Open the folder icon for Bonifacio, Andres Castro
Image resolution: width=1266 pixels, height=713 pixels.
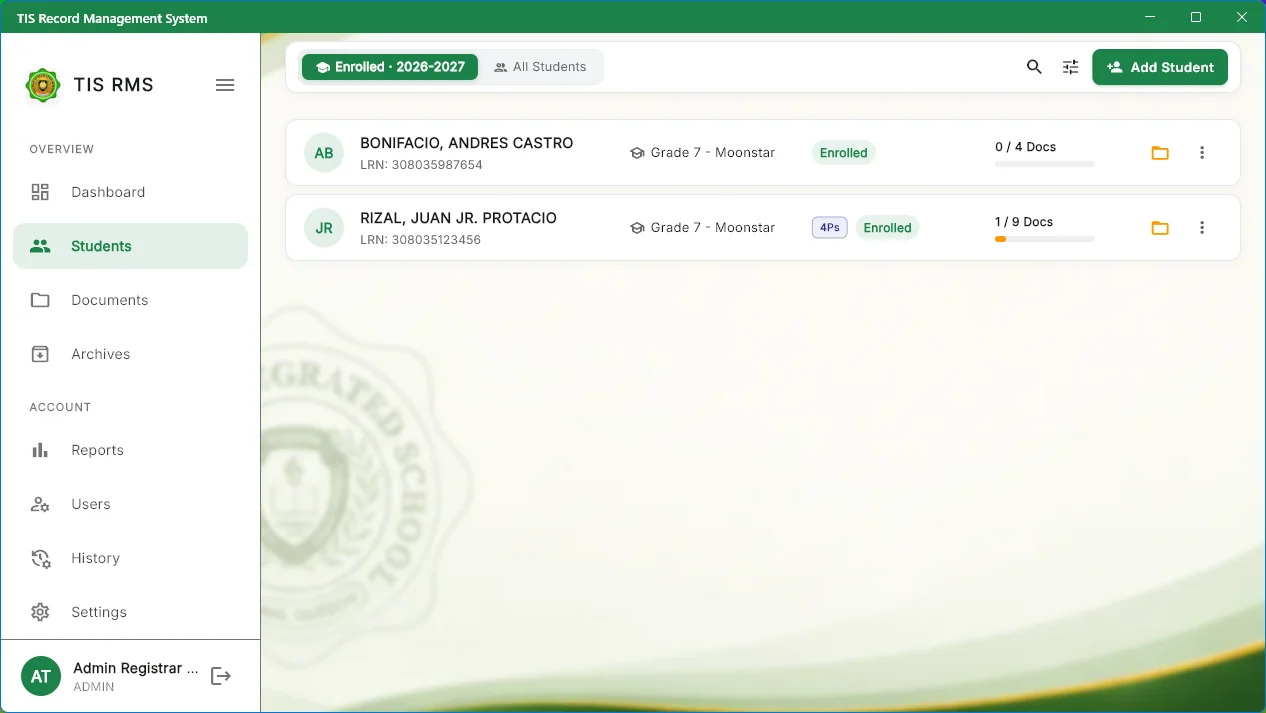tap(1160, 153)
